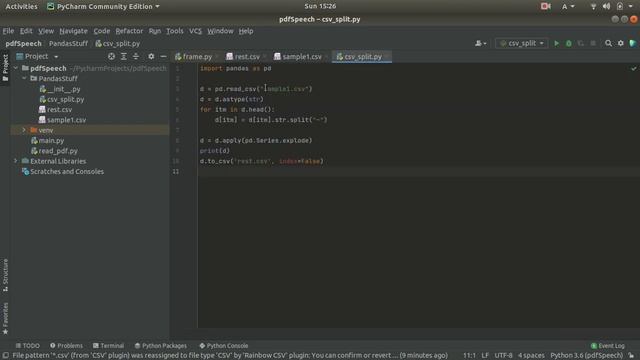Open PyCharm Community Edition app menu
Viewport: 640px width, 360px height.
click(x=103, y=7)
